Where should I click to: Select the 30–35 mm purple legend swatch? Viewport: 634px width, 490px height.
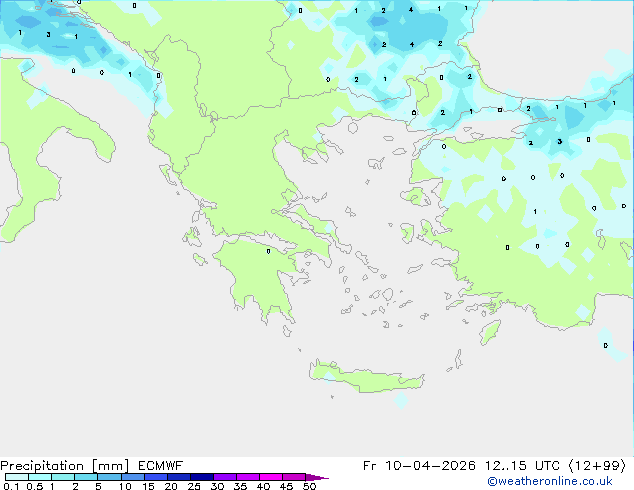click(x=224, y=477)
